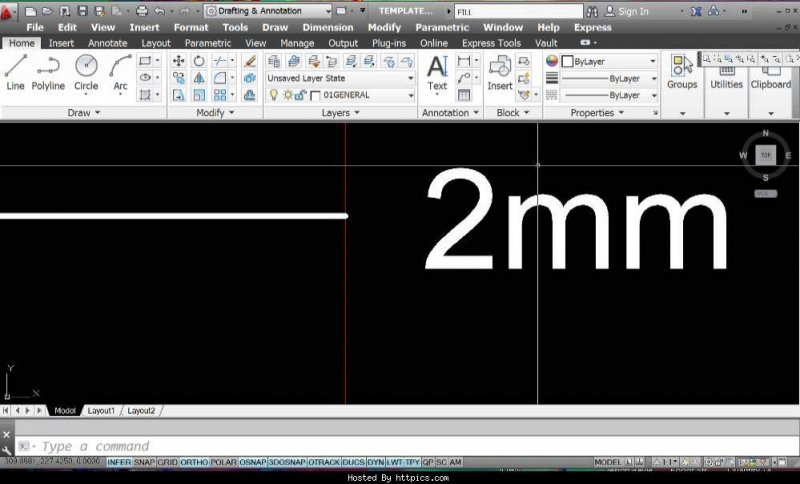The height and width of the screenshot is (484, 800).
Task: Click the Open file icon in quick access
Action: (47, 11)
